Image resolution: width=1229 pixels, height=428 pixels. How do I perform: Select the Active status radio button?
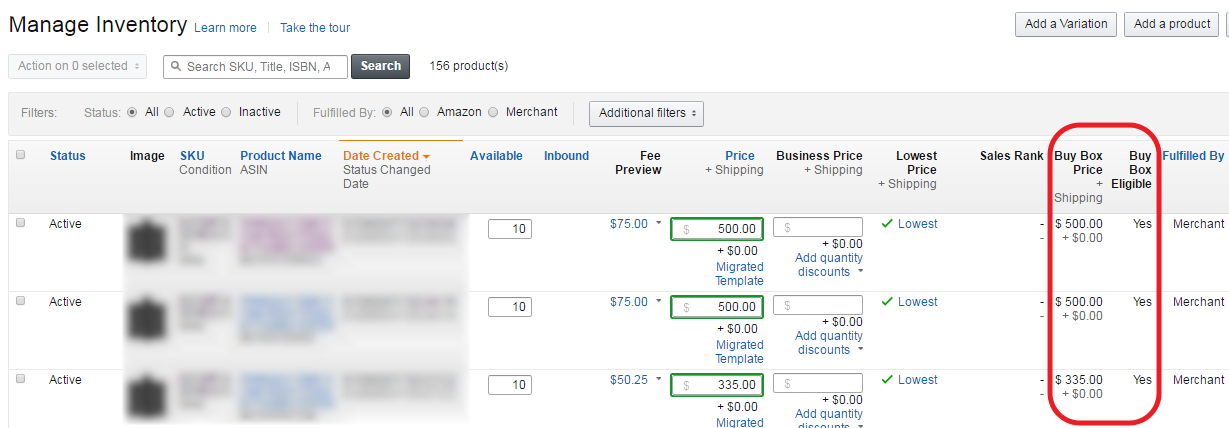pyautogui.click(x=169, y=113)
